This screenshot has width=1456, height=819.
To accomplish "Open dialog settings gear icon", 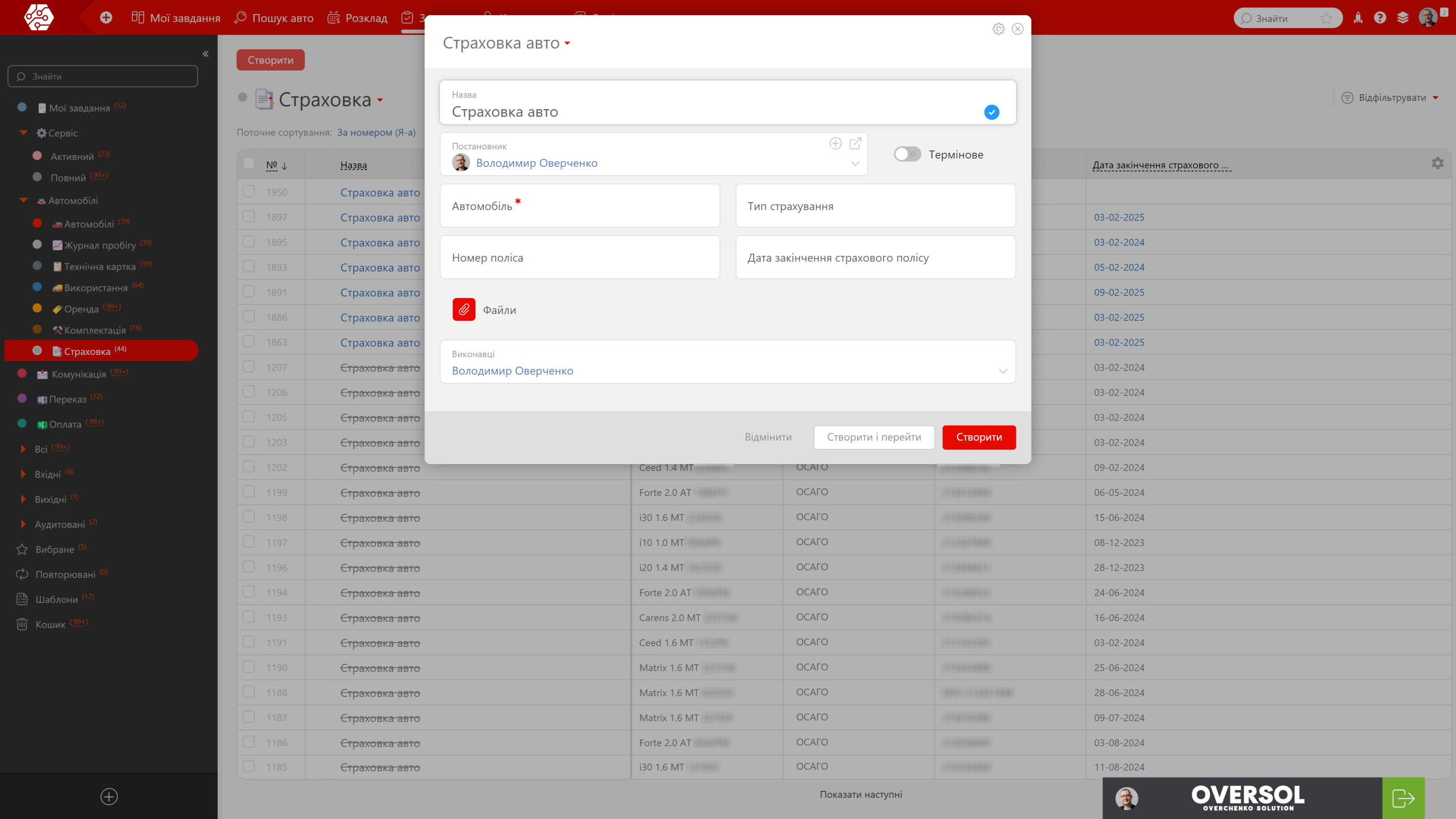I will click(x=998, y=29).
